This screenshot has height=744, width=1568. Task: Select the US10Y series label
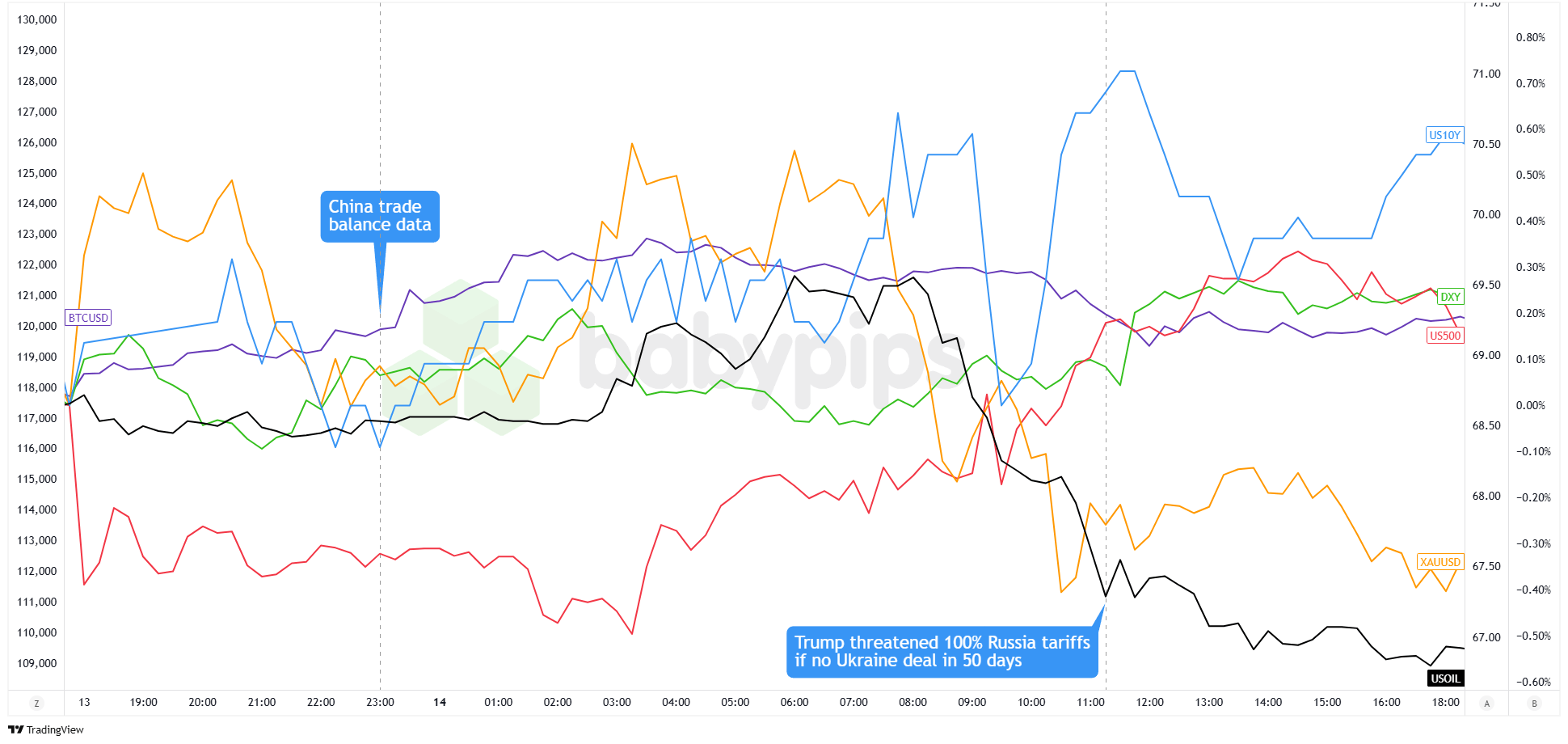1444,135
